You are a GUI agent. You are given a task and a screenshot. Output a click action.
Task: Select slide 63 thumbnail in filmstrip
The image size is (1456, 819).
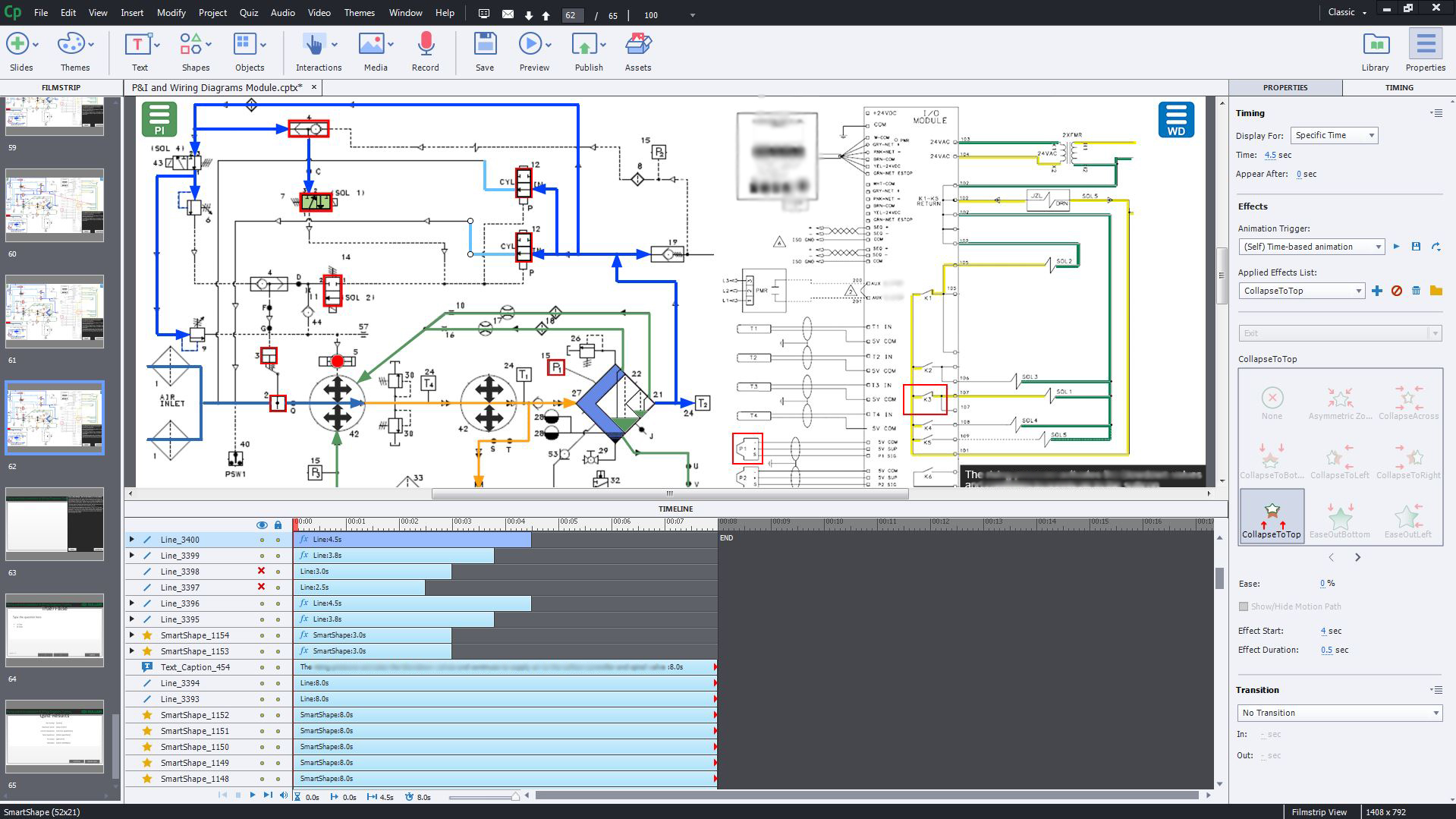click(55, 524)
